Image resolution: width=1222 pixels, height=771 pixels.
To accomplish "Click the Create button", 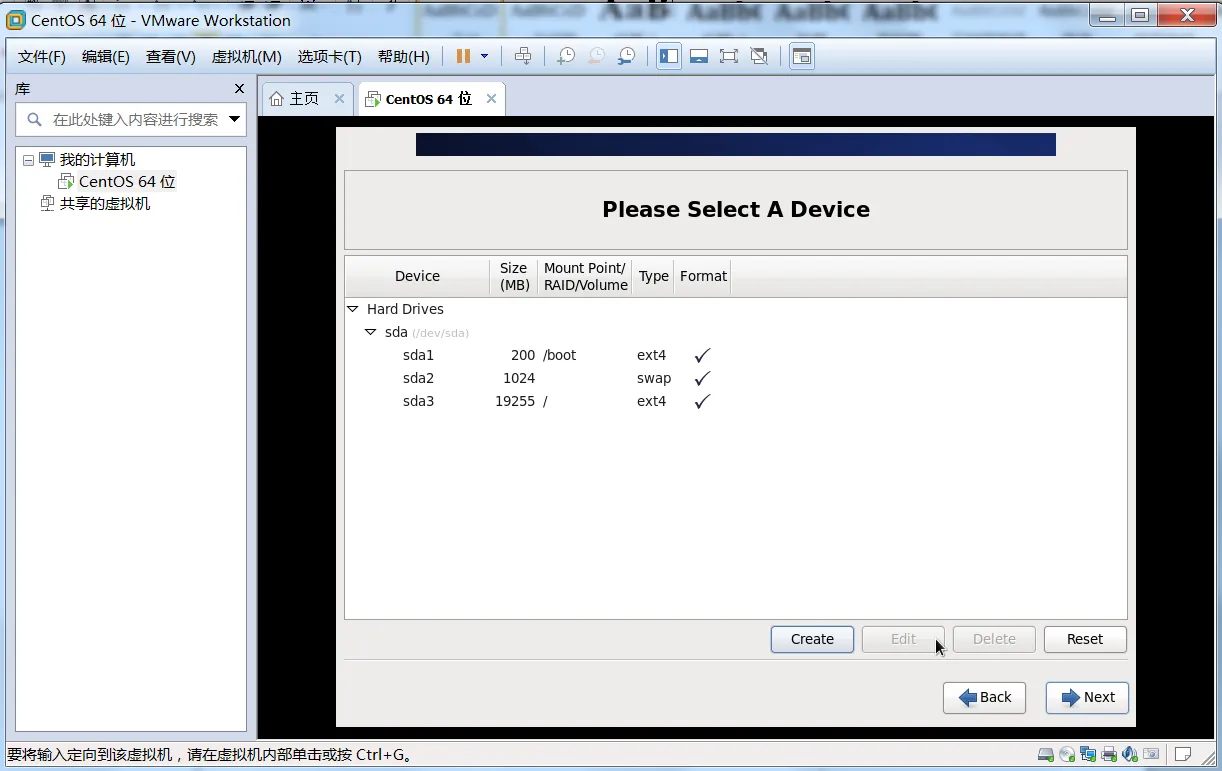I will [812, 639].
